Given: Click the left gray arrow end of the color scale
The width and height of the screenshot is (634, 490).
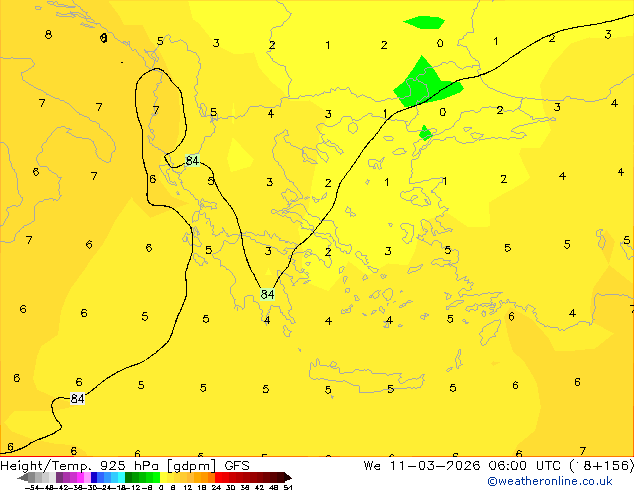Looking at the screenshot, I should (23, 477).
